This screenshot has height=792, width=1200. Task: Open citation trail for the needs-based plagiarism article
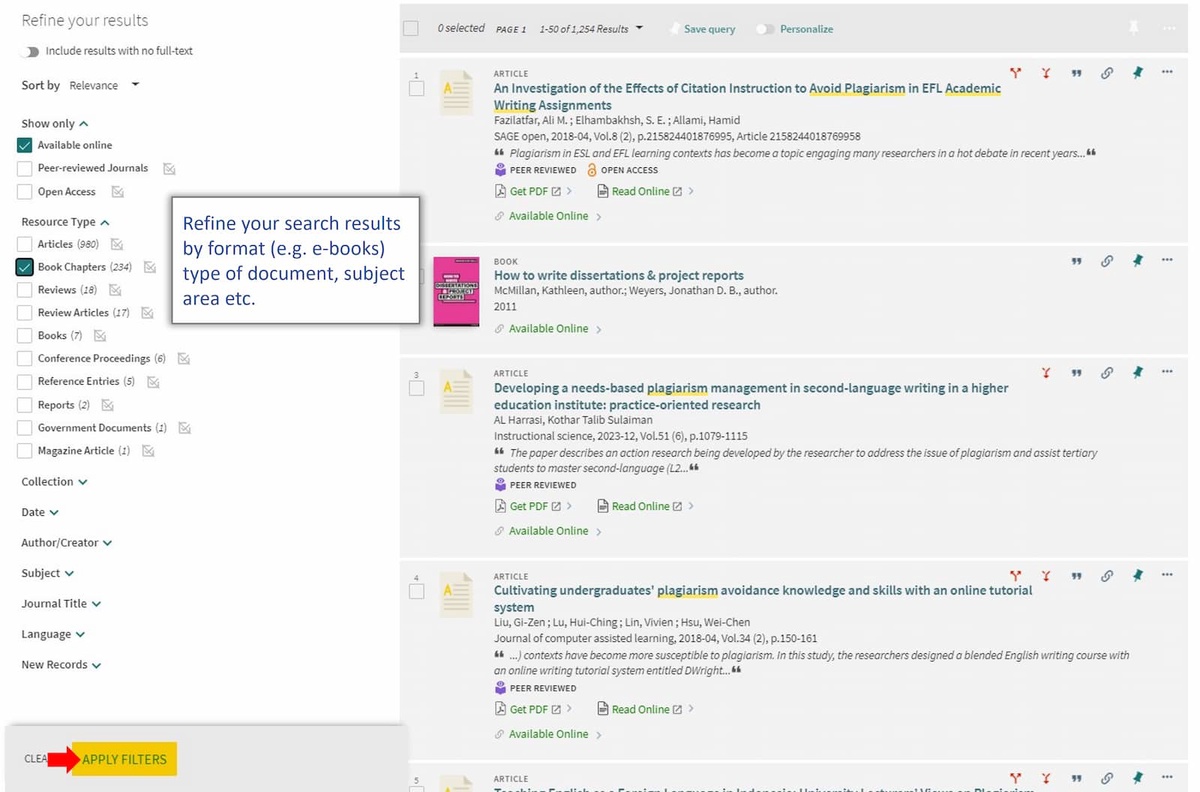[x=1046, y=371]
